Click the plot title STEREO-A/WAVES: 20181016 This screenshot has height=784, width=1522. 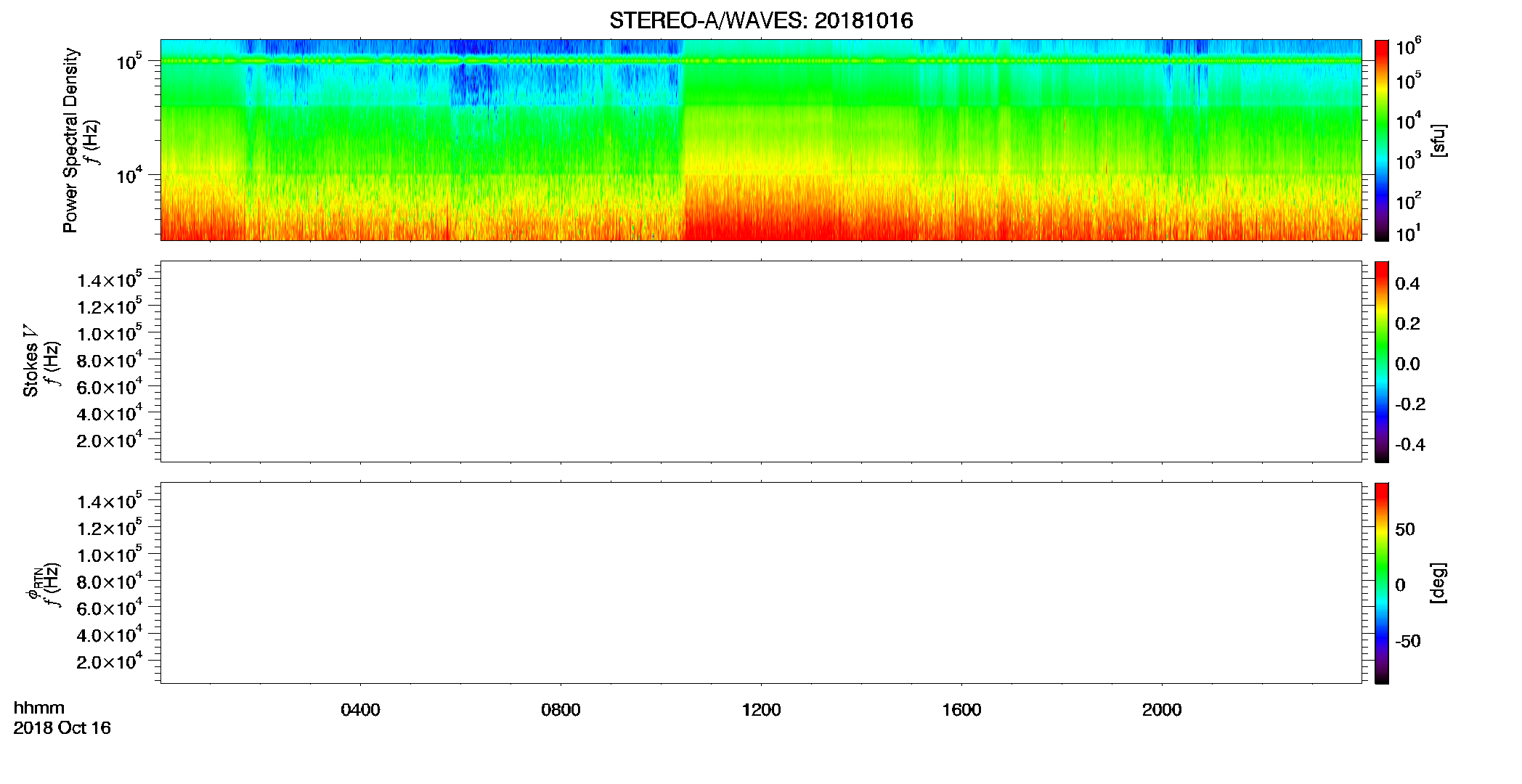[761, 20]
